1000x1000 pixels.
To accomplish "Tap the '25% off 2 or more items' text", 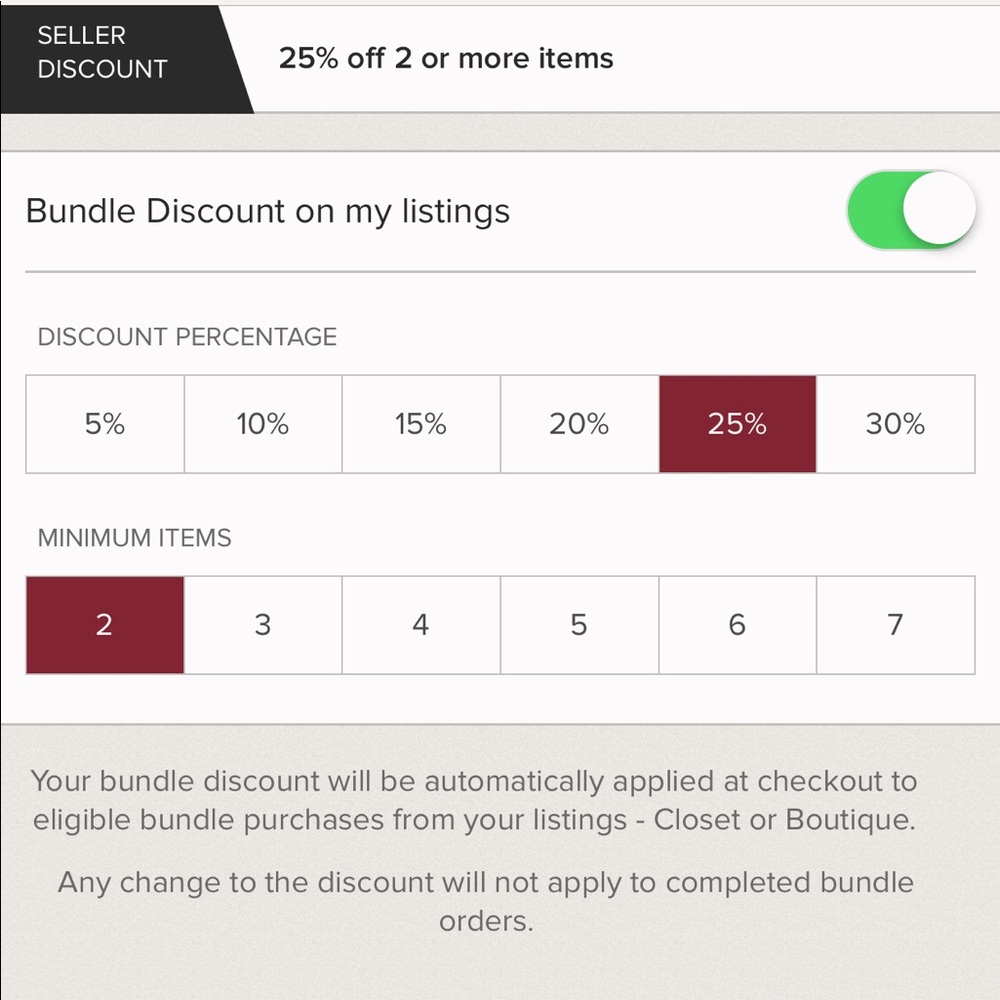I will click(x=446, y=59).
